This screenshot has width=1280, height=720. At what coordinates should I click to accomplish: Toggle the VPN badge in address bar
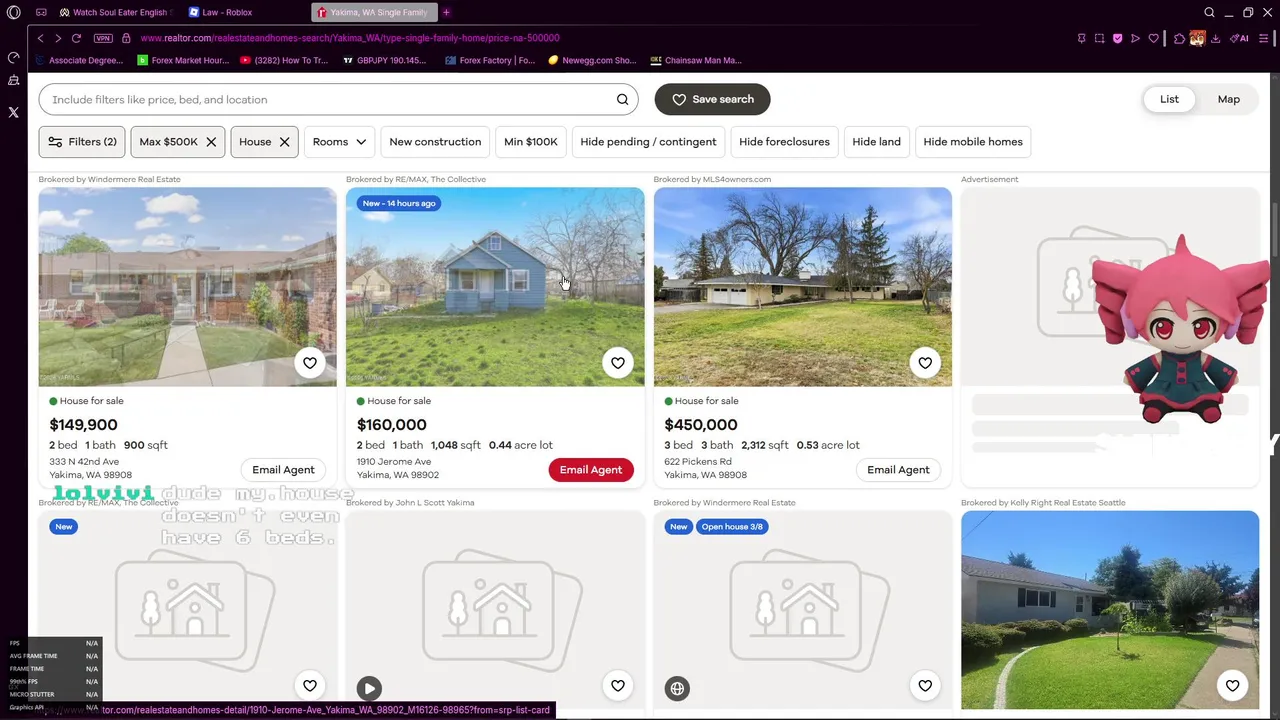[103, 38]
